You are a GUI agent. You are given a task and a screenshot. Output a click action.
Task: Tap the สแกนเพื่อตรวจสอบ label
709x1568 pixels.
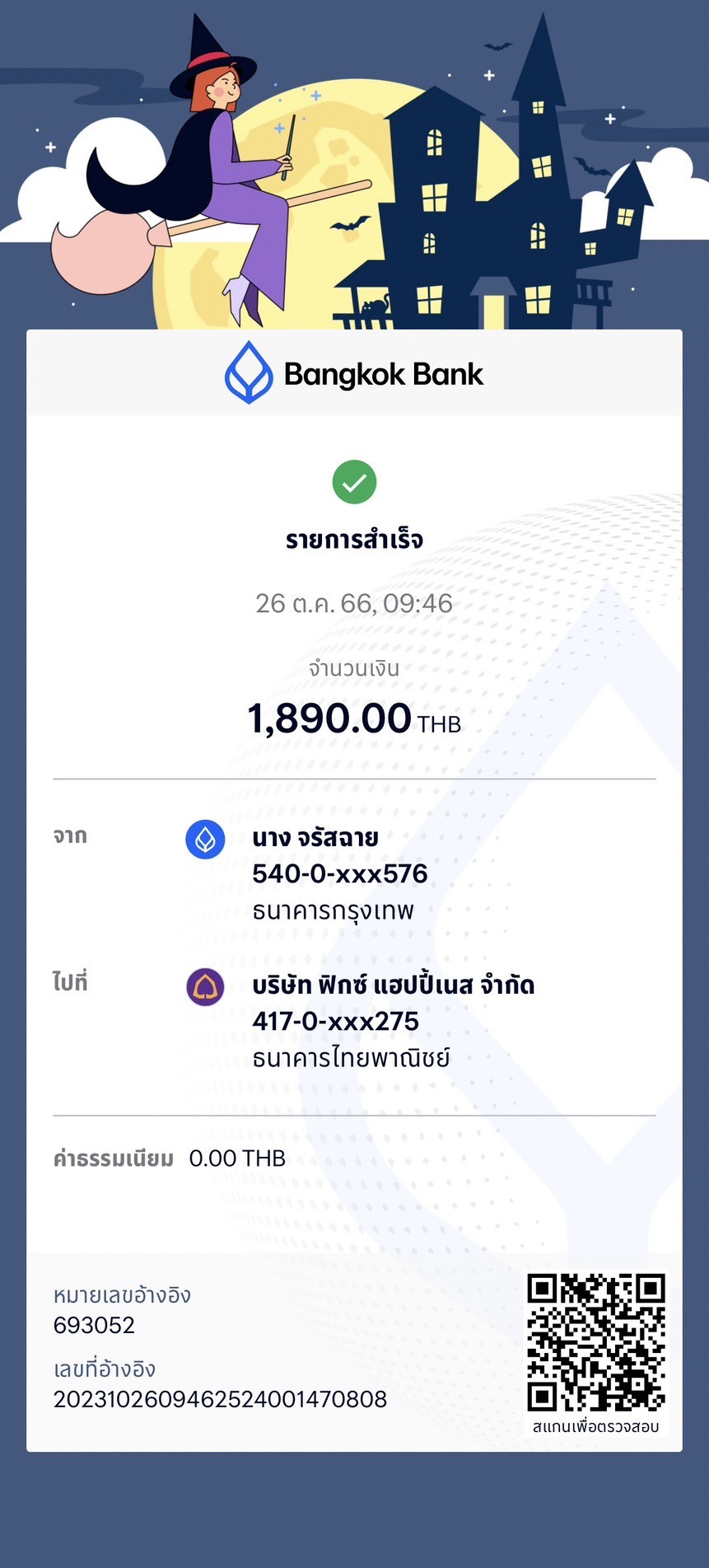click(596, 1426)
